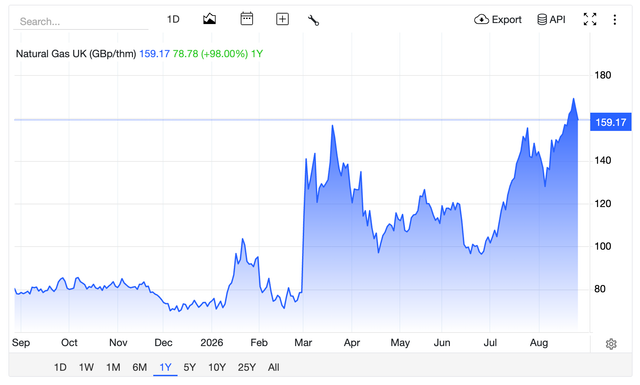Open the 1D interval dropdown in toolbar
The width and height of the screenshot is (640, 385).
pos(173,19)
